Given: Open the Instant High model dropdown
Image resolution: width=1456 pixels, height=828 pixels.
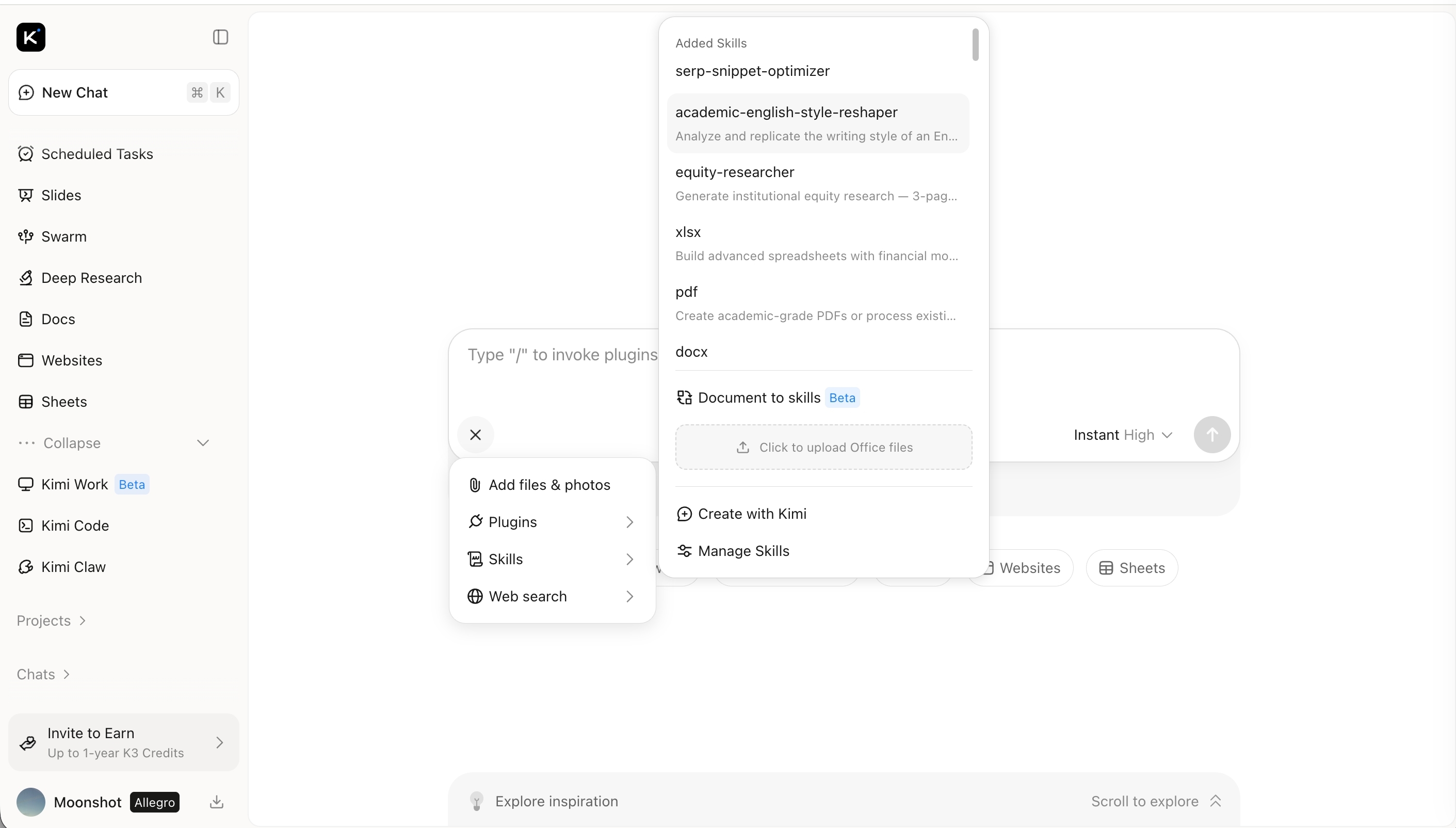Looking at the screenshot, I should point(1124,435).
